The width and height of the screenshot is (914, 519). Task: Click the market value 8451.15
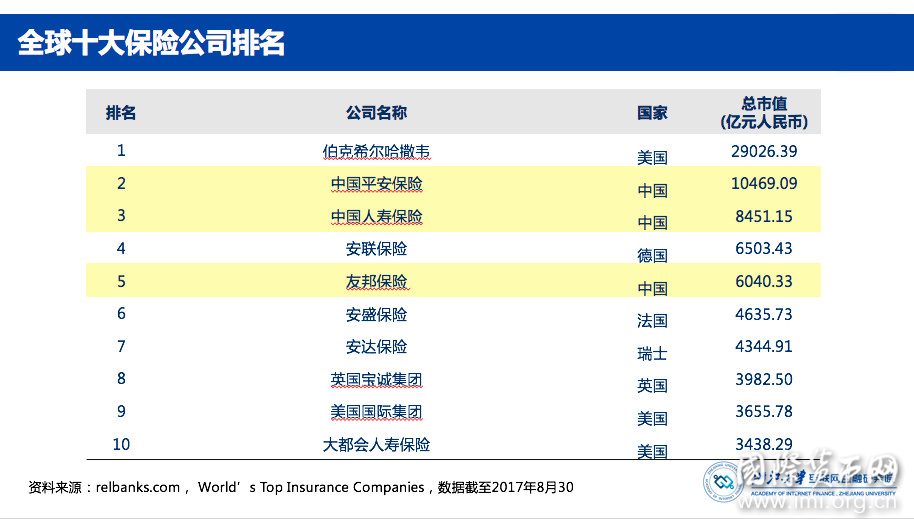tap(764, 216)
